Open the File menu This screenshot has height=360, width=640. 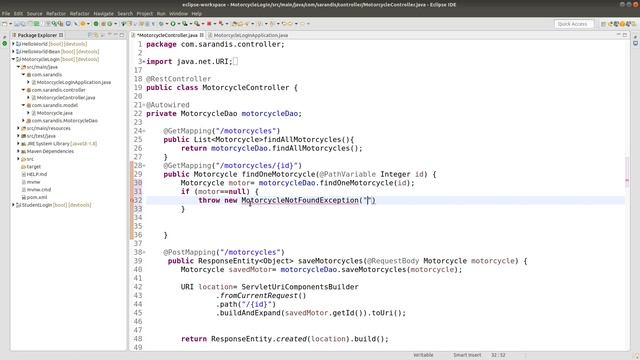coord(6,13)
